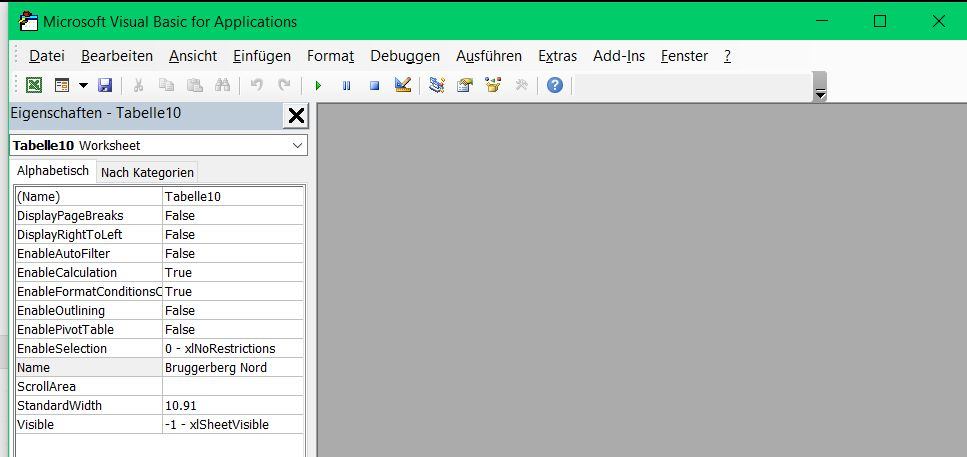Screen dimensions: 967x457
Task: Open the Datei menu
Action: tap(47, 56)
